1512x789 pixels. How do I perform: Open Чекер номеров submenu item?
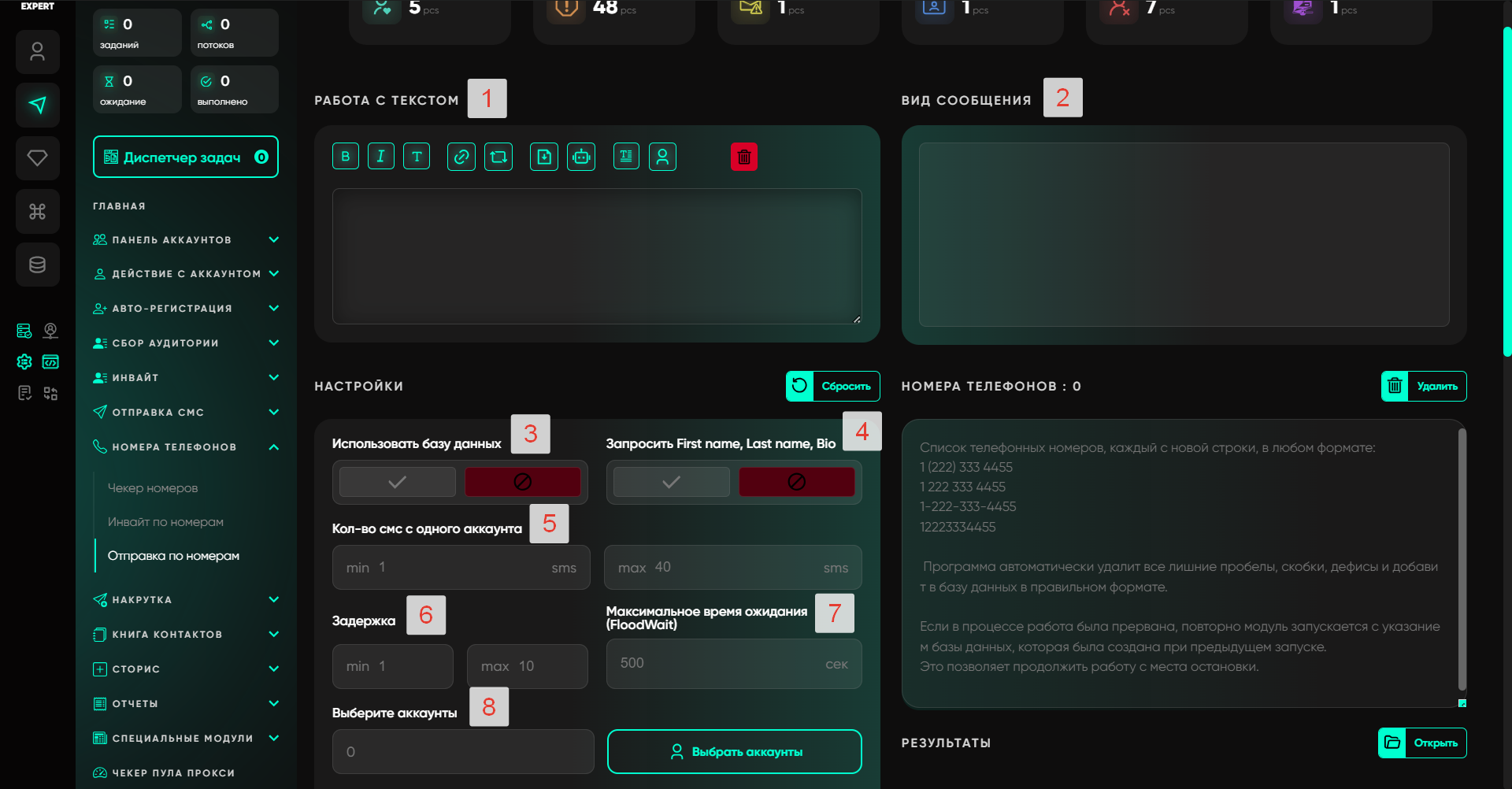[153, 488]
